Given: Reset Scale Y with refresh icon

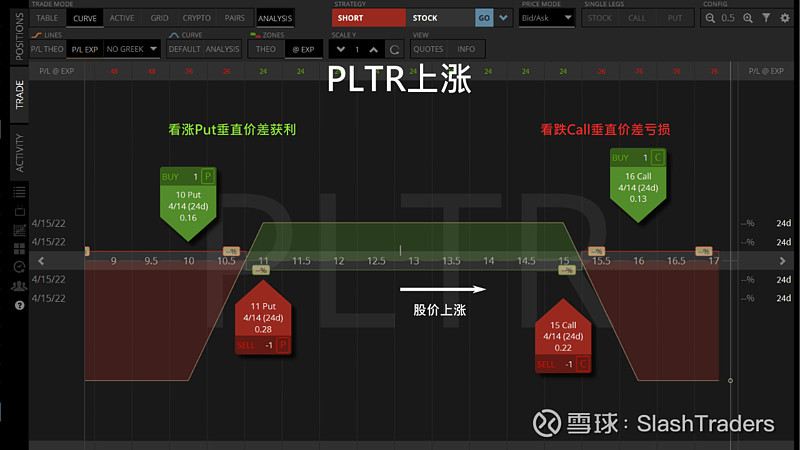Looking at the screenshot, I should point(394,49).
